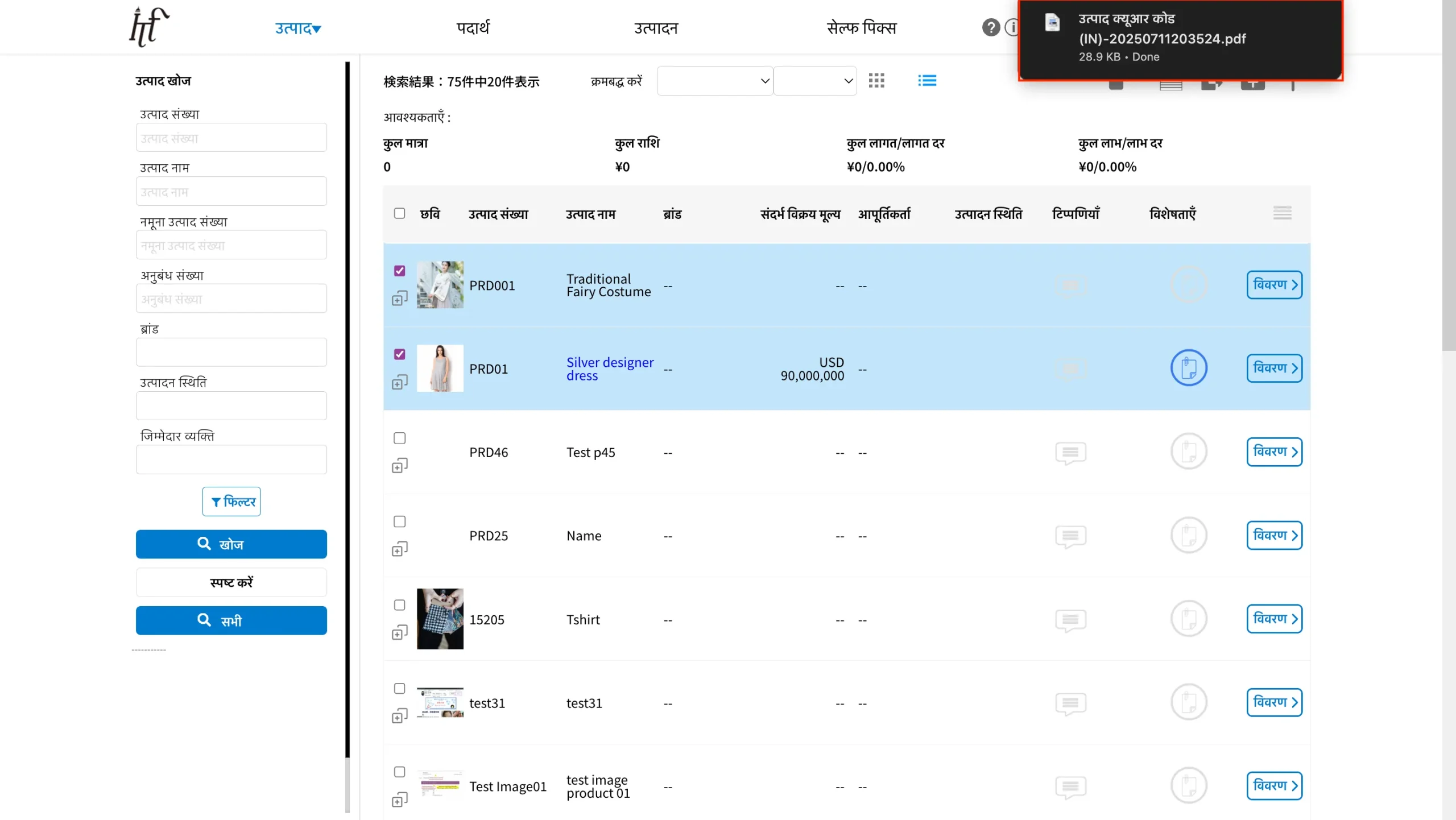Open the Tshirt product thumbnail
Screen dimensions: 1456x820
coord(440,619)
